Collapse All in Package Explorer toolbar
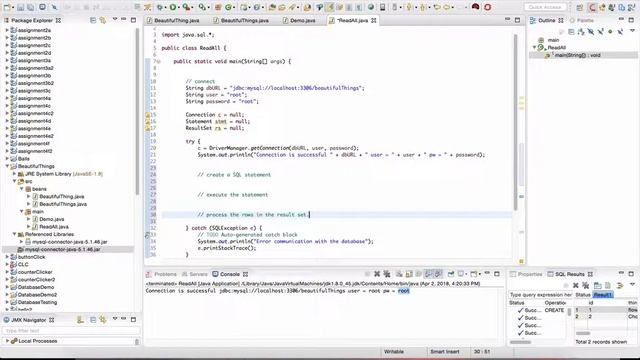Viewport: 640px width, 360px height. pos(93,20)
